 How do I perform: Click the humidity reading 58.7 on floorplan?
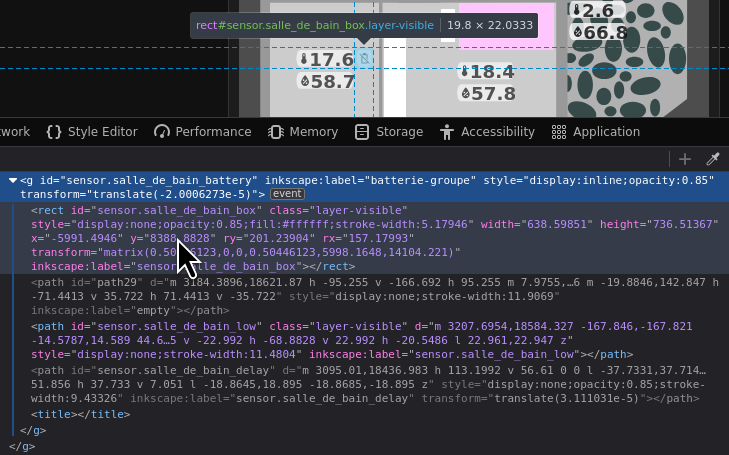point(332,81)
